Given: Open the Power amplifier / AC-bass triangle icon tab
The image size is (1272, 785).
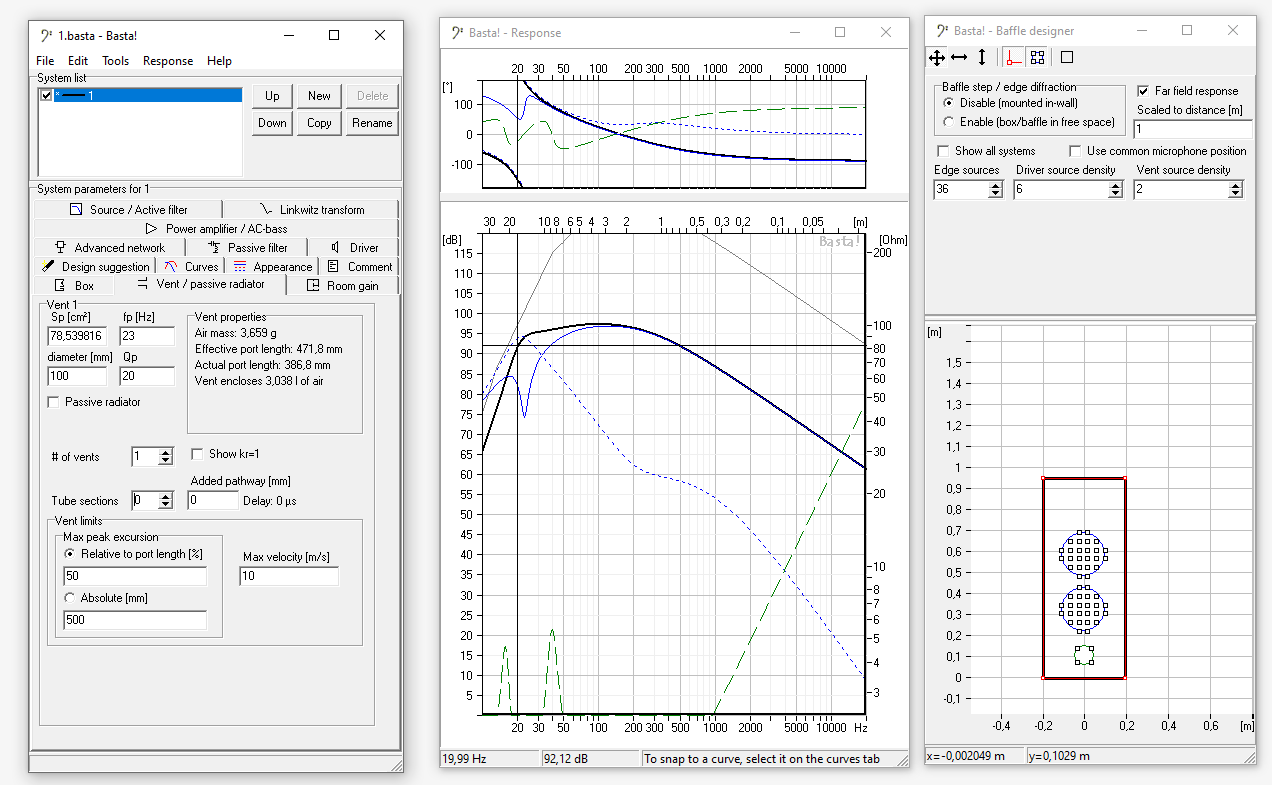Looking at the screenshot, I should click(x=152, y=229).
